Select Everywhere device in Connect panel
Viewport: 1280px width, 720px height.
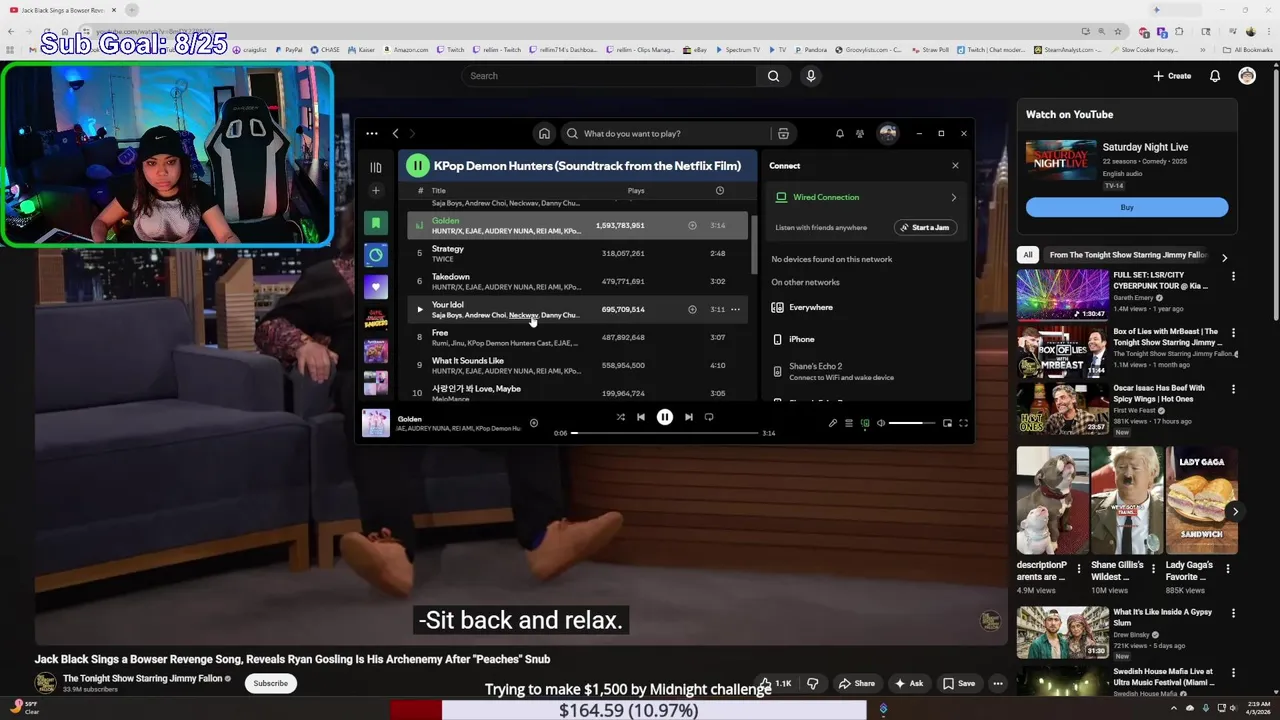click(x=866, y=307)
